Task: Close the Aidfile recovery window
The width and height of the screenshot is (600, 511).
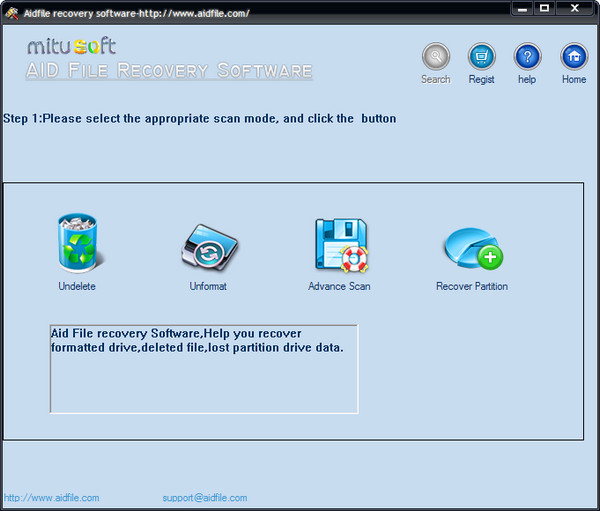Action: (574, 8)
